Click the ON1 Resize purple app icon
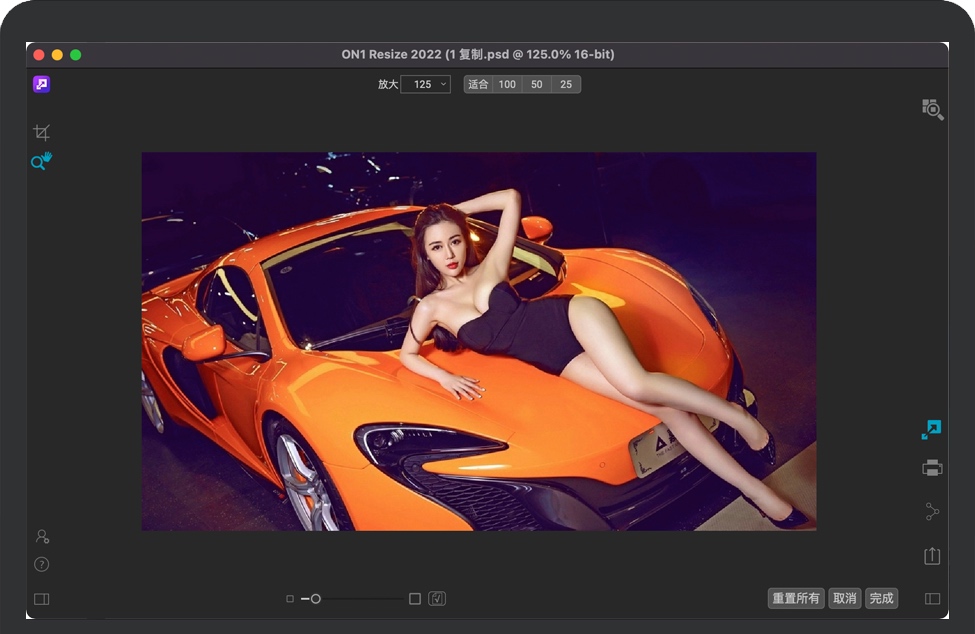Viewport: 975px width, 634px height. coord(42,84)
